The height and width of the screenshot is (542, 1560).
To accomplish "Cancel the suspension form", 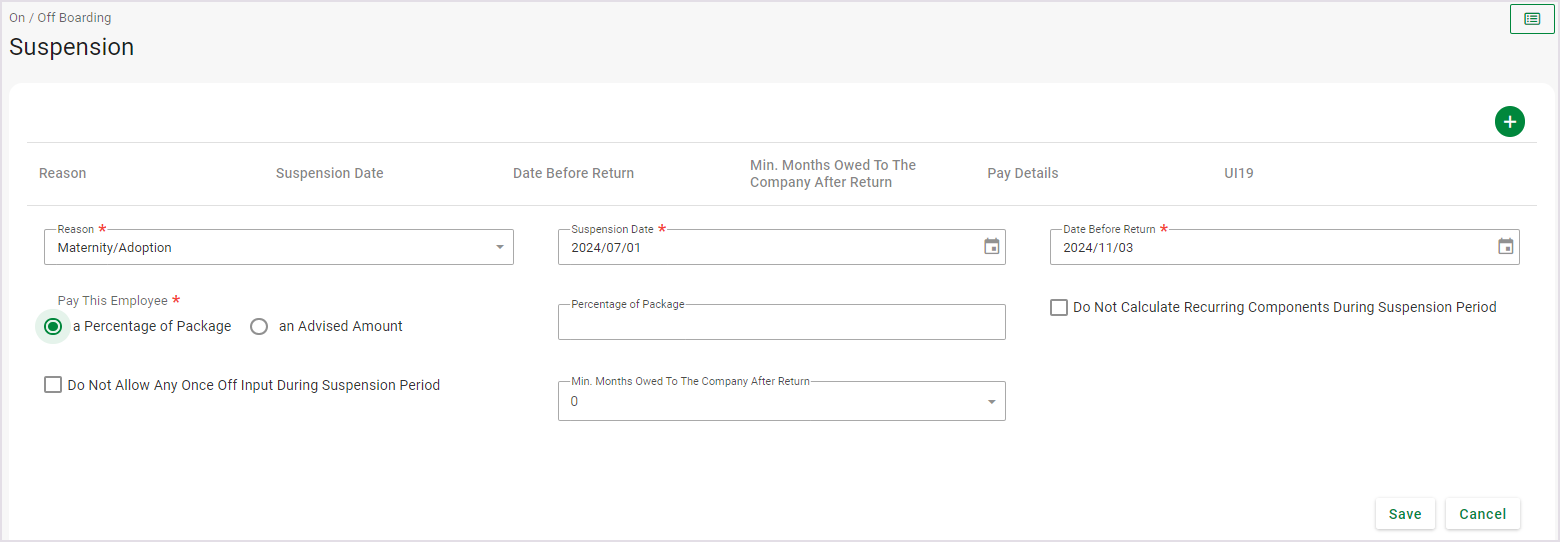I will coord(1482,514).
